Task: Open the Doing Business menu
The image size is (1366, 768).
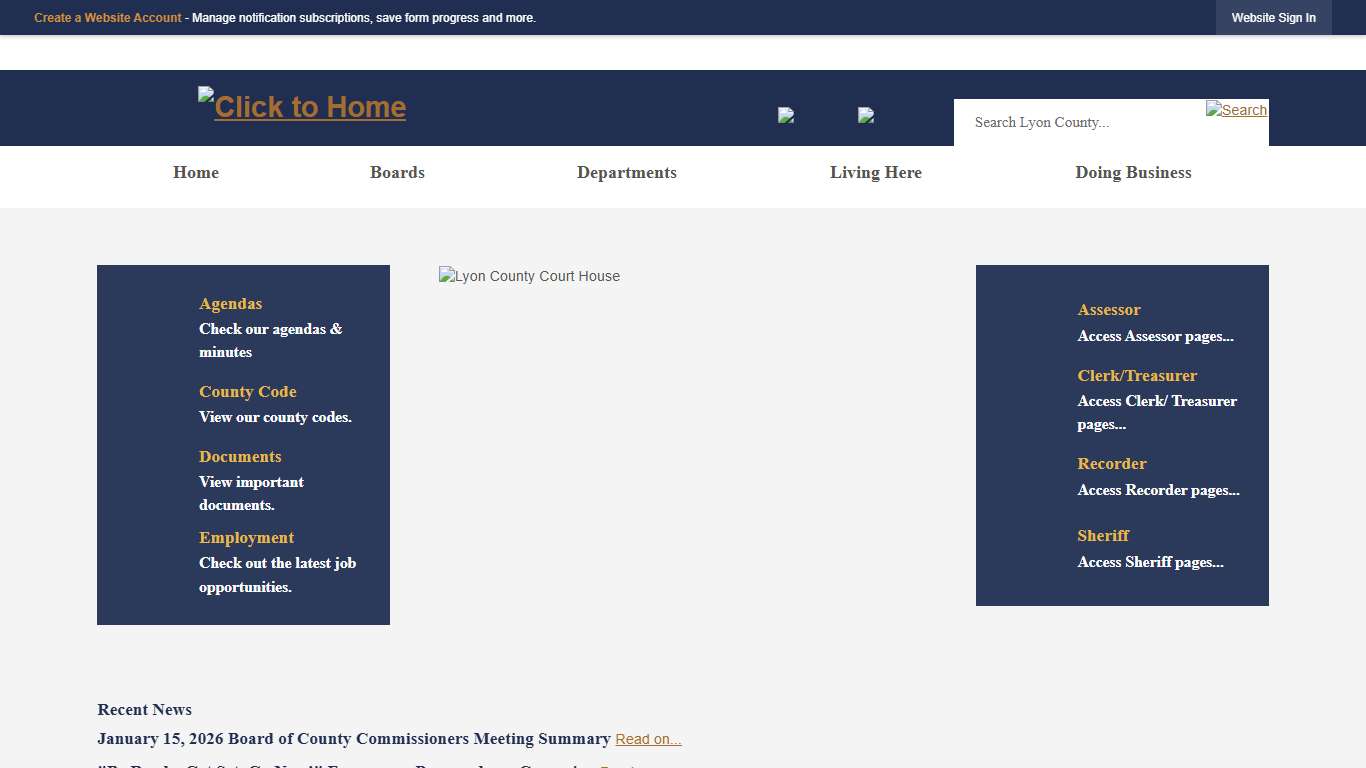Action: [1133, 172]
